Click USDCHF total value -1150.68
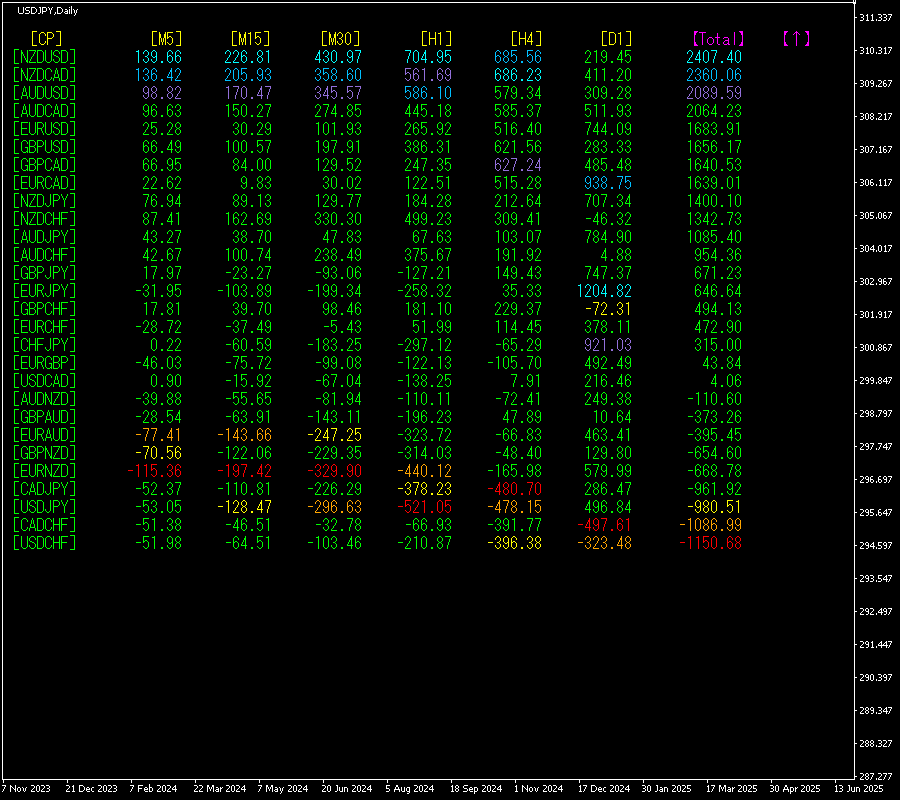 [710, 543]
